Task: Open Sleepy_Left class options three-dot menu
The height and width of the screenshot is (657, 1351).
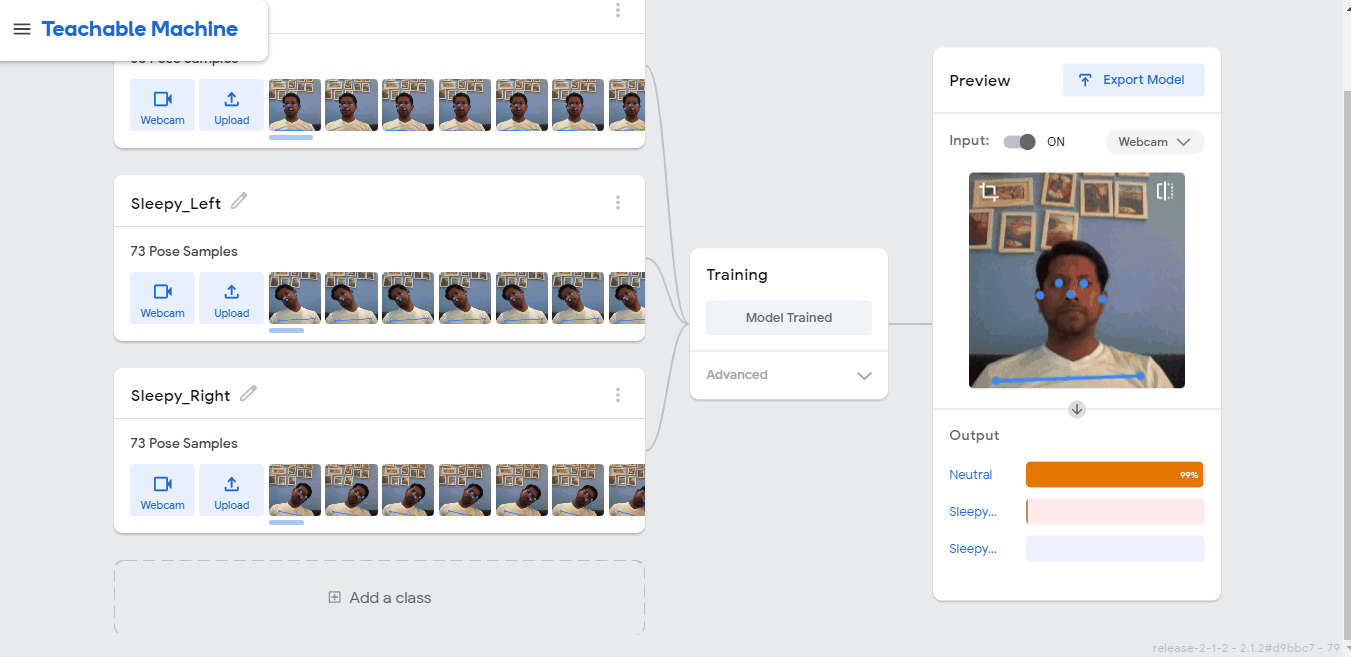Action: click(618, 202)
